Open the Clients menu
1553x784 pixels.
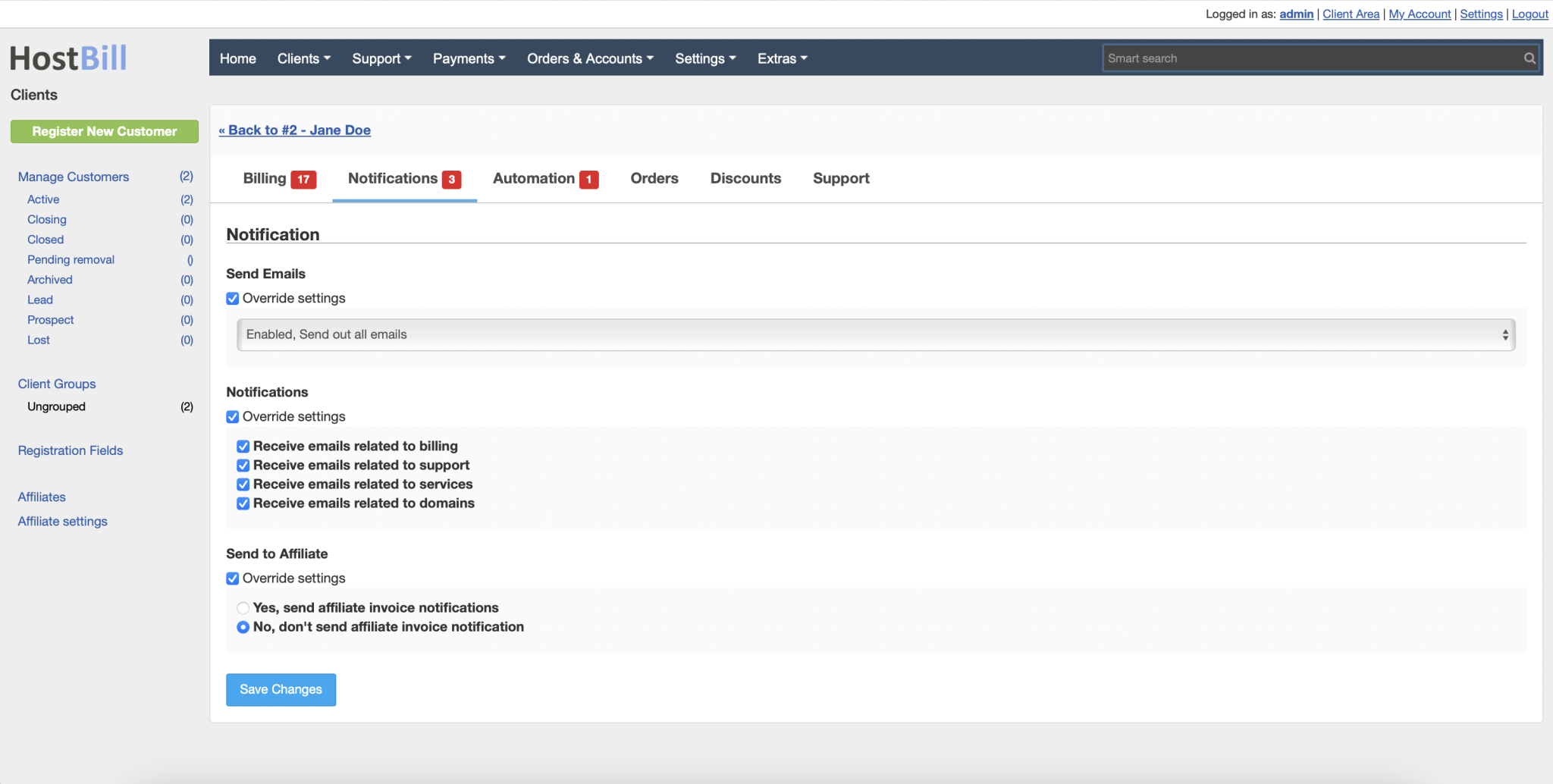click(x=303, y=58)
